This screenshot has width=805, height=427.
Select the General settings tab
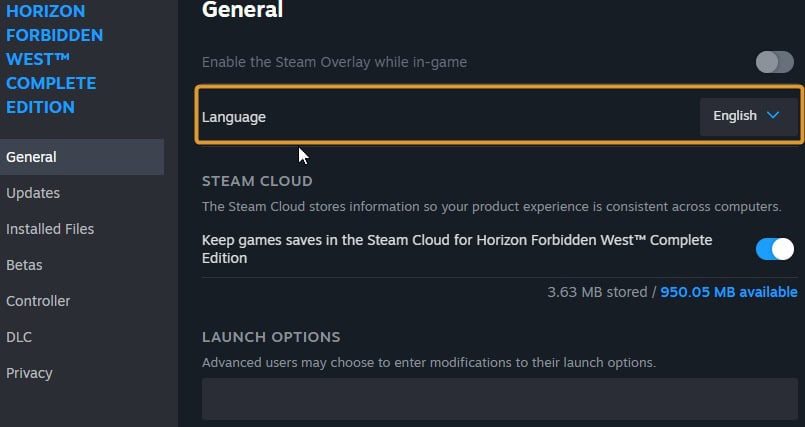coord(82,157)
